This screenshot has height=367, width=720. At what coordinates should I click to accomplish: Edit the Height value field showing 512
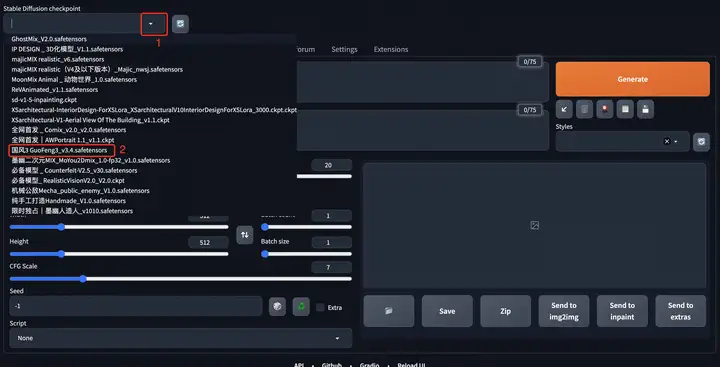point(208,242)
